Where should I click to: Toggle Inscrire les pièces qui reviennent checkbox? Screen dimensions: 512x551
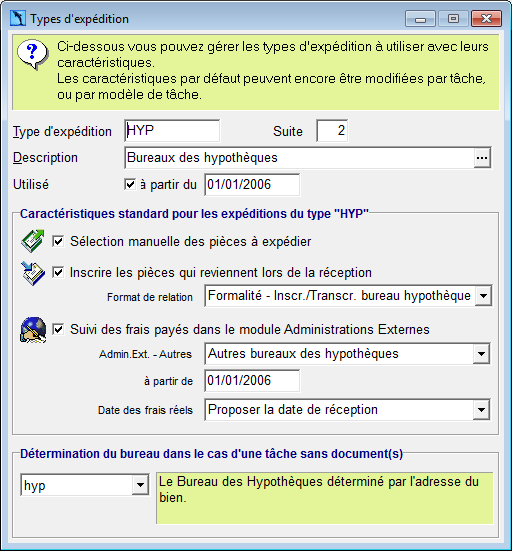58,272
